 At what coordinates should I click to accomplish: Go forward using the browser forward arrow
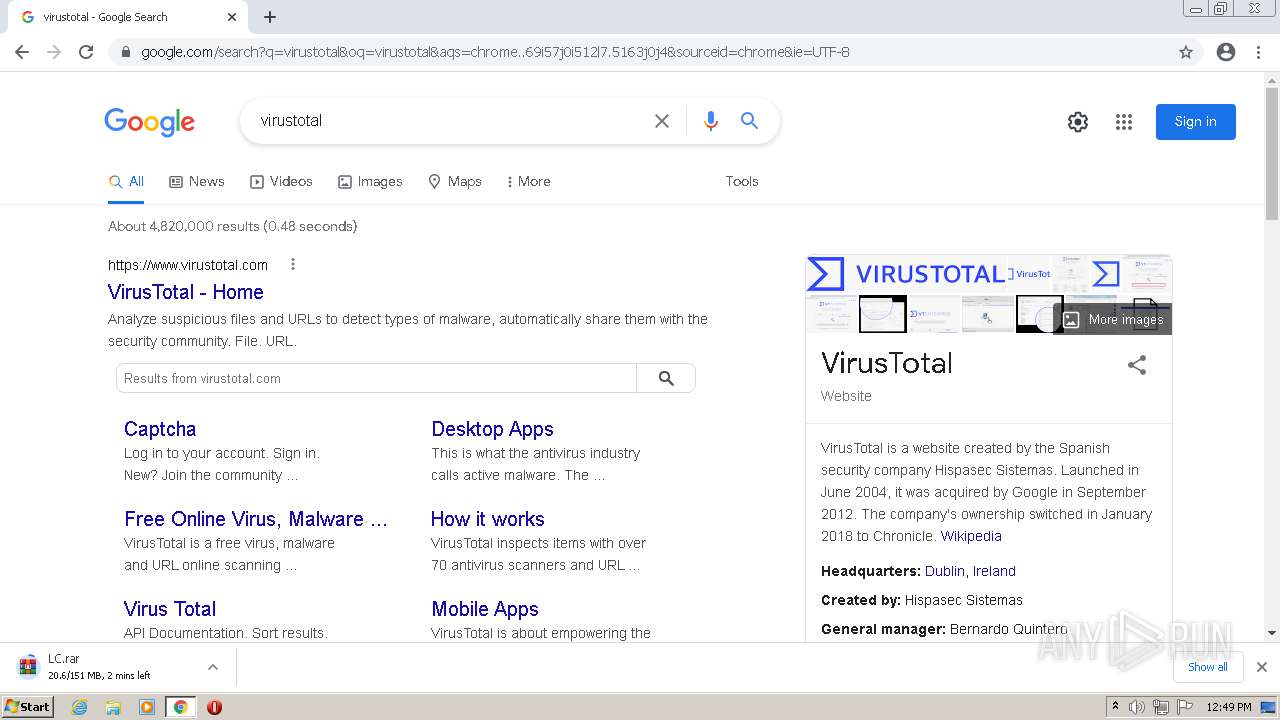coord(54,52)
